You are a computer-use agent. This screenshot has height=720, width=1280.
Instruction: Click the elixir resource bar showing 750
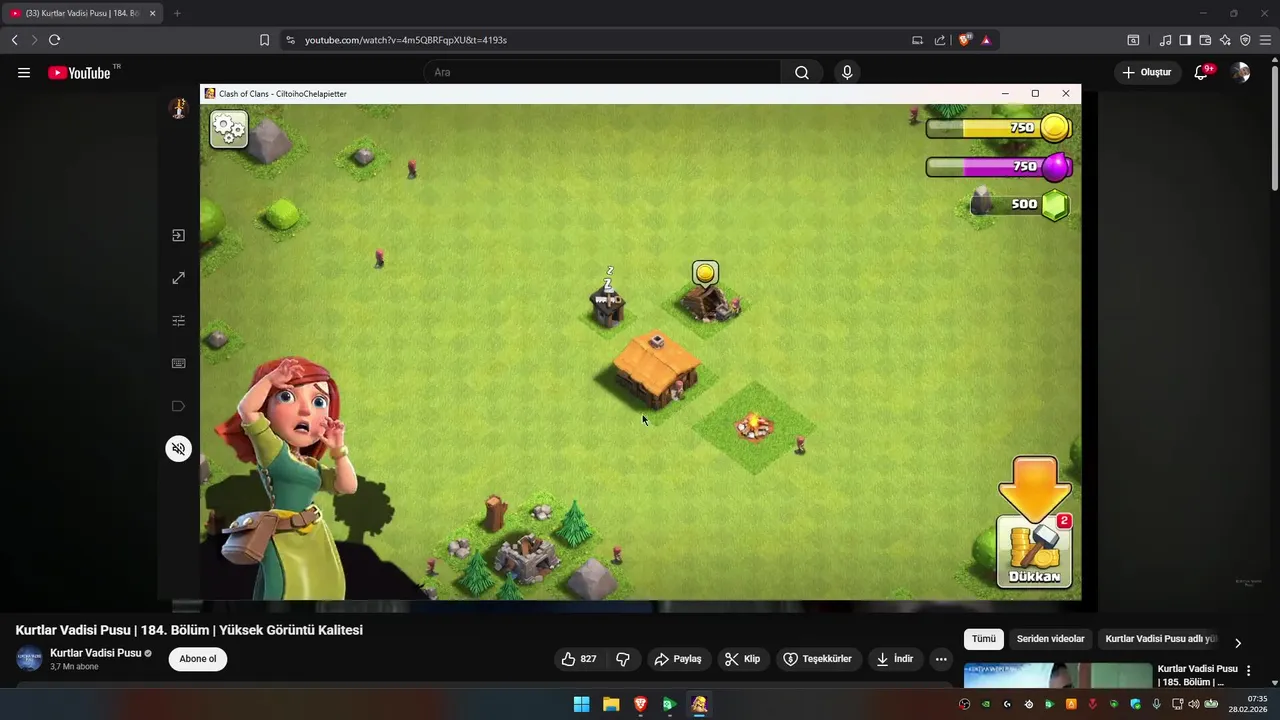[x=999, y=166]
